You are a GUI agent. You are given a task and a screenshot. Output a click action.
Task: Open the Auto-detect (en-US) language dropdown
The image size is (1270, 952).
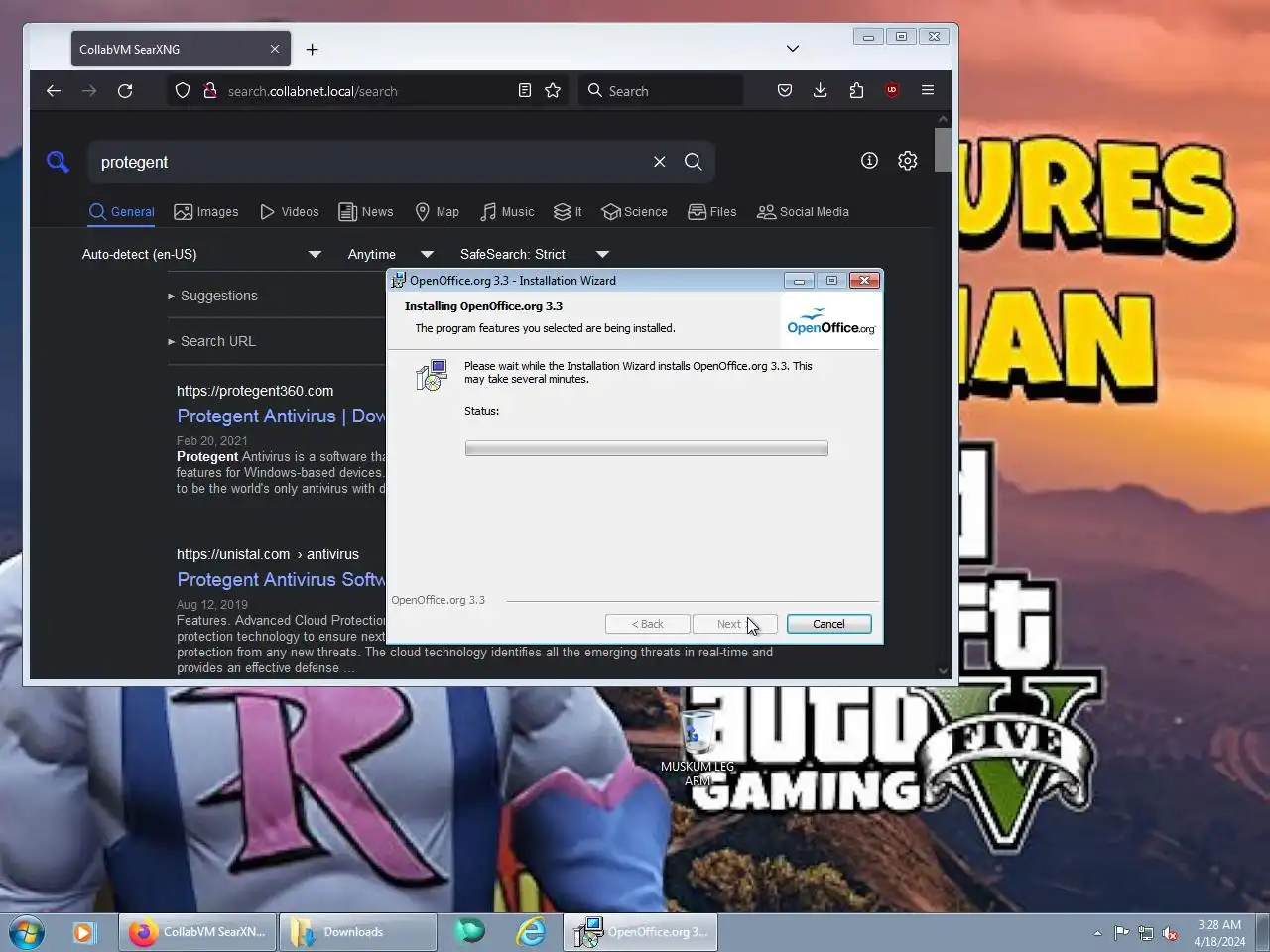[202, 254]
